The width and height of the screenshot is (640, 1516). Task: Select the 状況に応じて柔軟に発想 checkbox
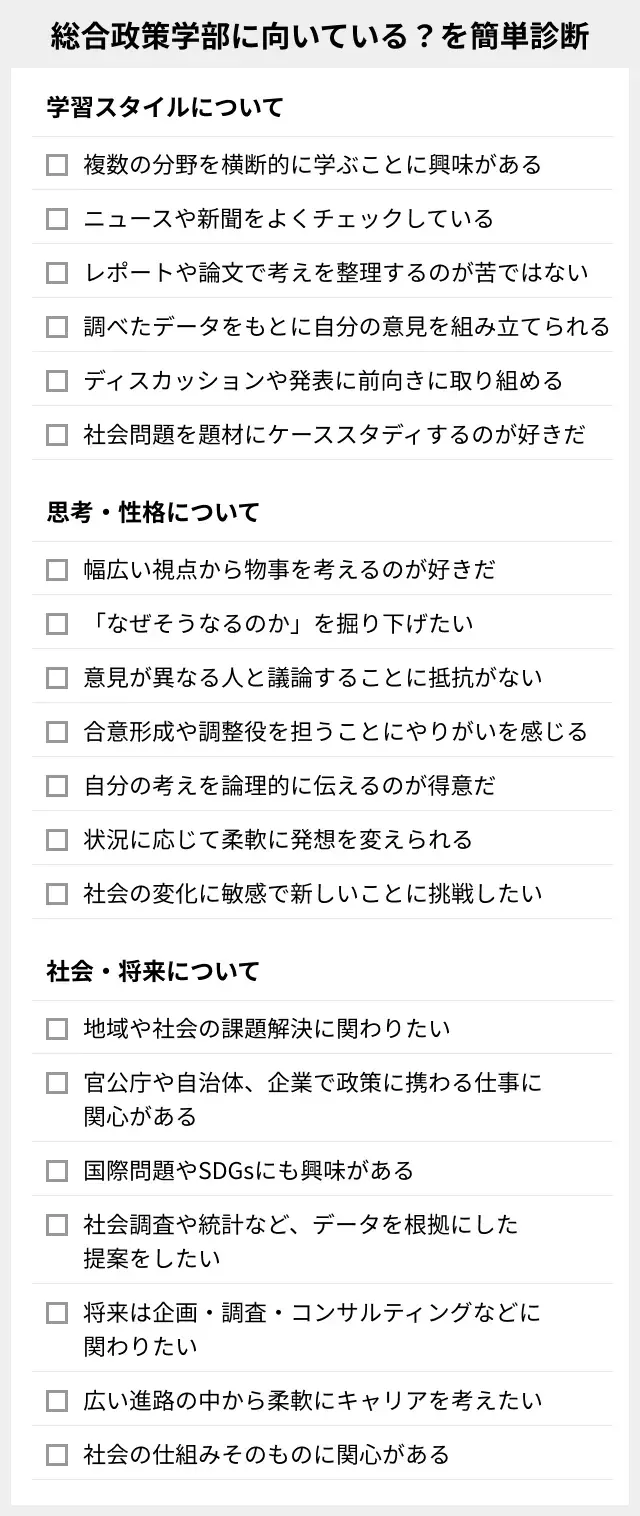57,839
